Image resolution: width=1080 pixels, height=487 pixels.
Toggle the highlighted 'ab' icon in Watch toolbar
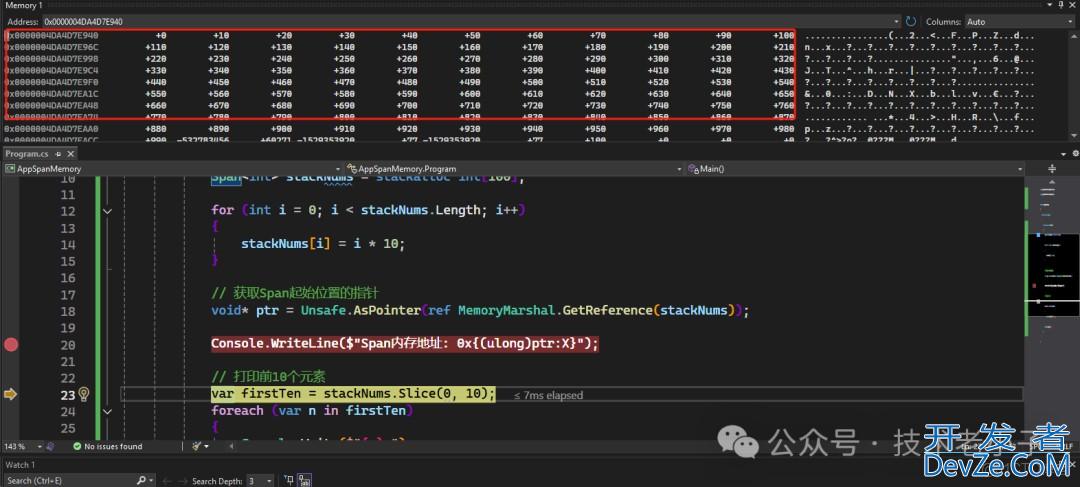(304, 481)
